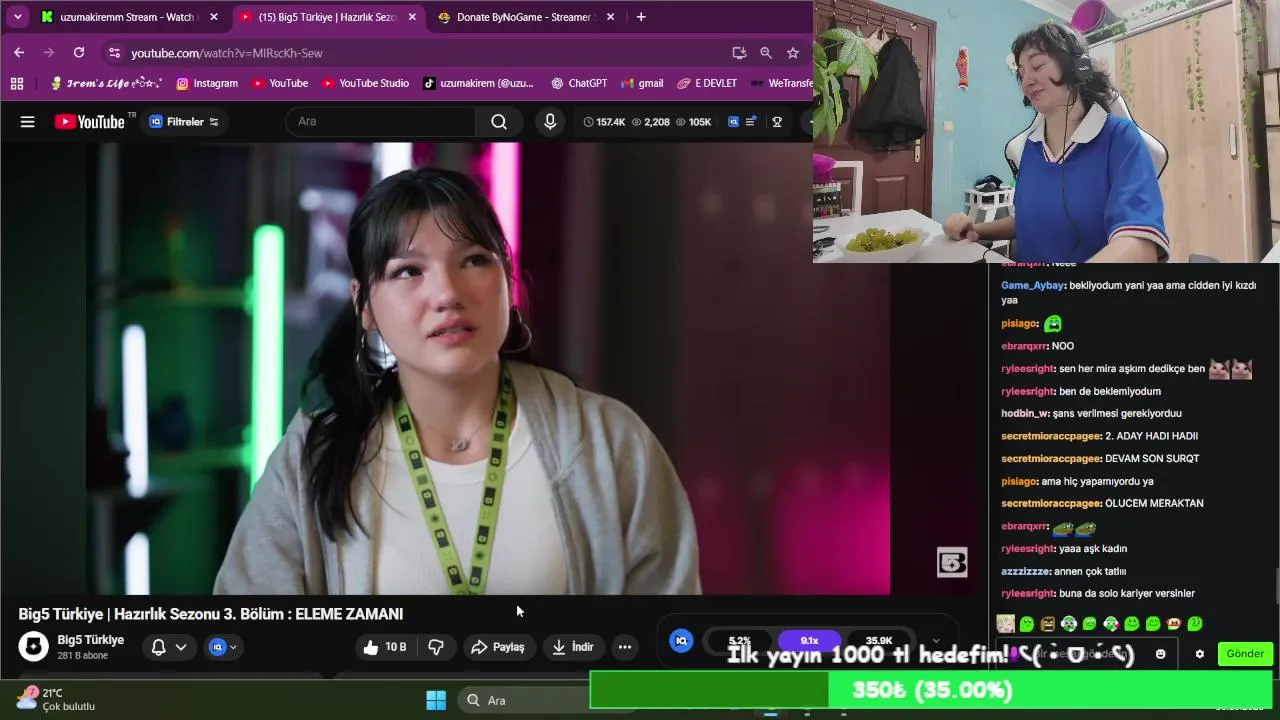The height and width of the screenshot is (720, 1280).
Task: Open the chat emoji picker
Action: click(x=1160, y=654)
